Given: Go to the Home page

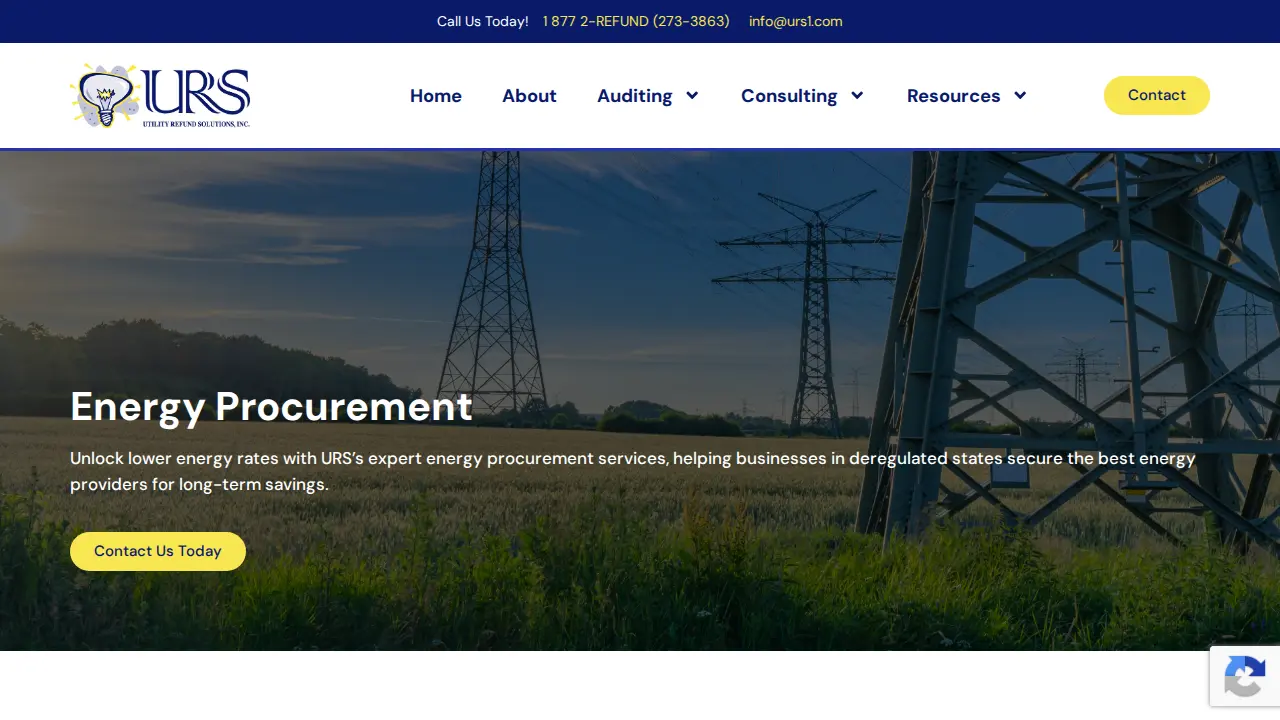Looking at the screenshot, I should click(x=436, y=96).
